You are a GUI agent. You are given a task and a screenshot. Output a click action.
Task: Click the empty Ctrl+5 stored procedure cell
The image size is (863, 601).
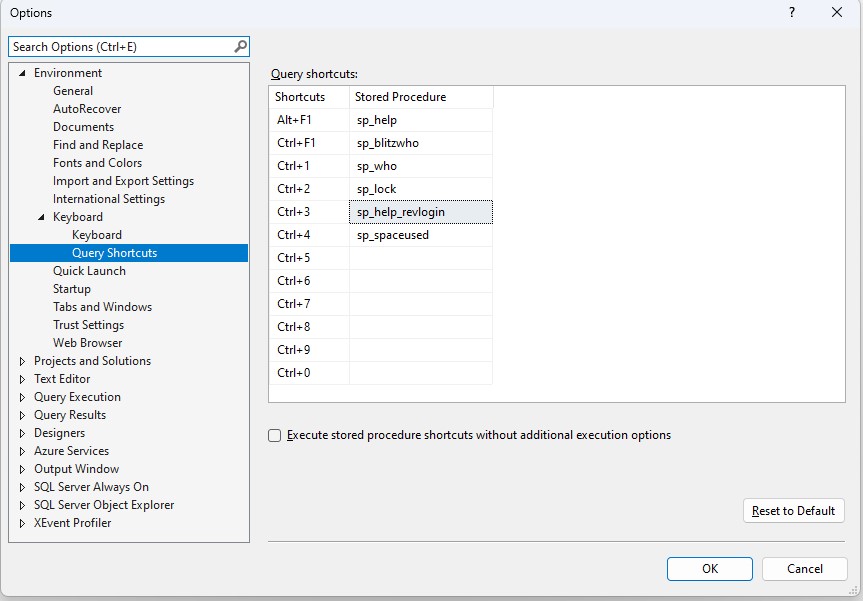(420, 258)
